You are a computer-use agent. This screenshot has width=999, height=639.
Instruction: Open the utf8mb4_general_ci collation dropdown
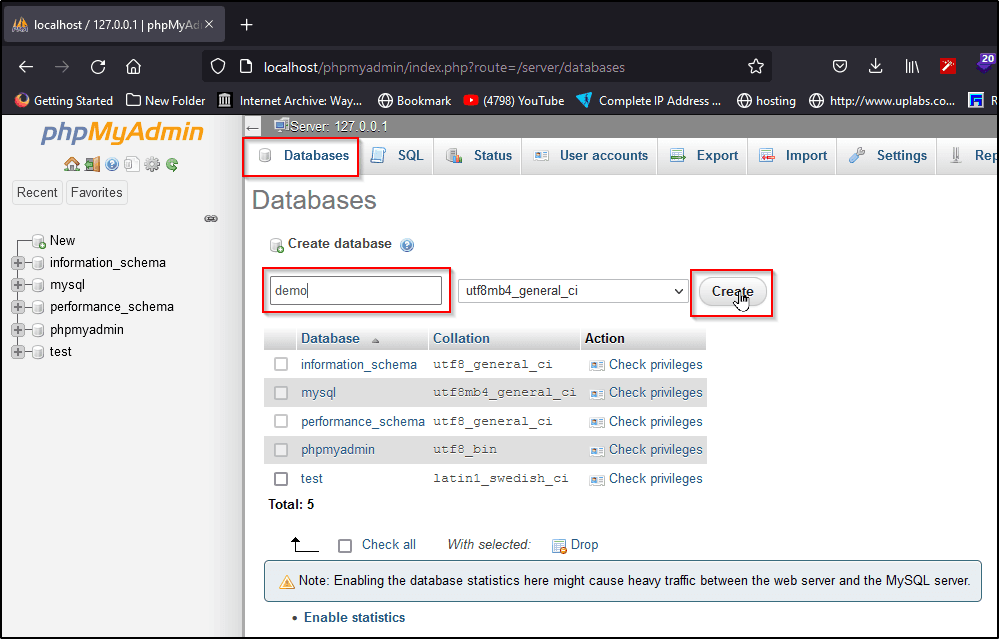point(573,291)
